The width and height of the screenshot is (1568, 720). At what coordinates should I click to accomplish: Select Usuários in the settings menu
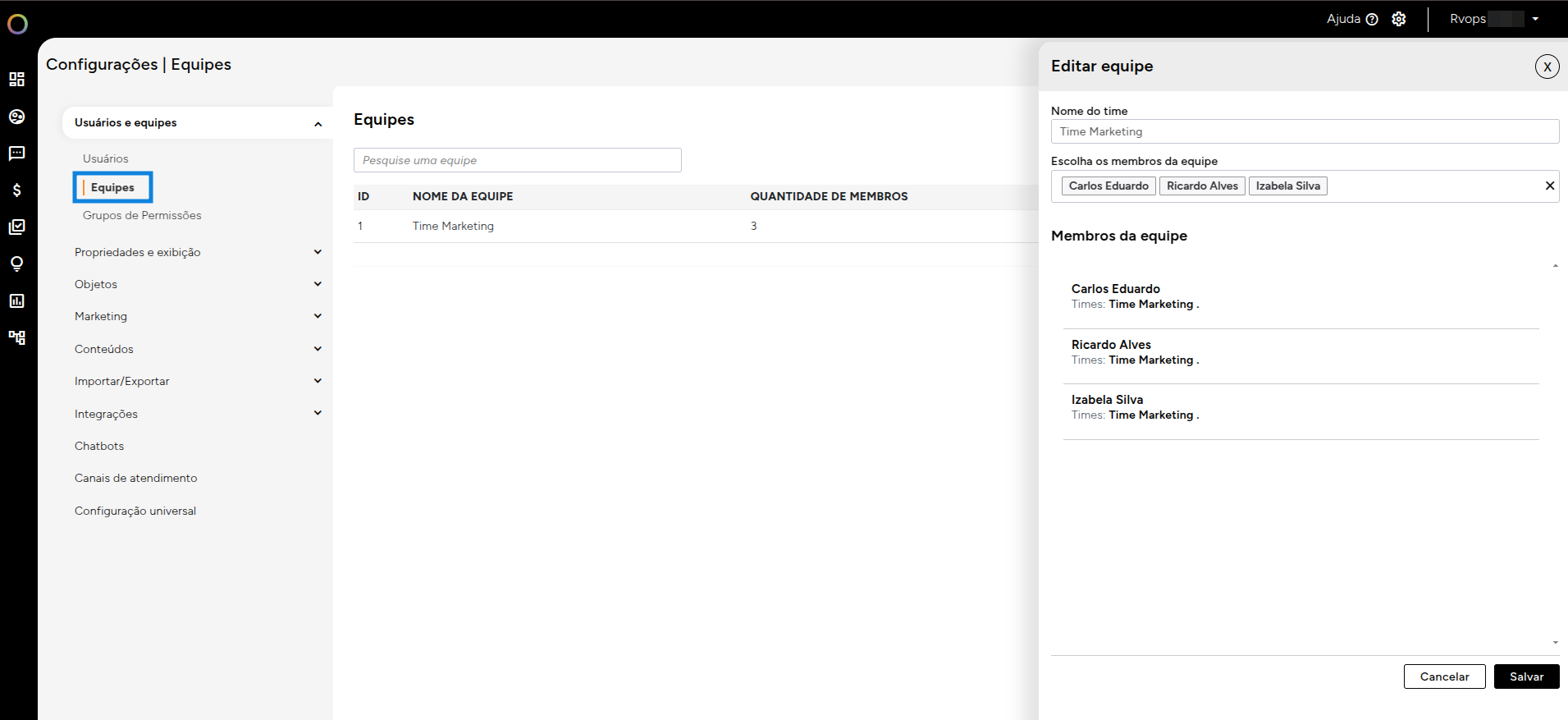[x=106, y=158]
